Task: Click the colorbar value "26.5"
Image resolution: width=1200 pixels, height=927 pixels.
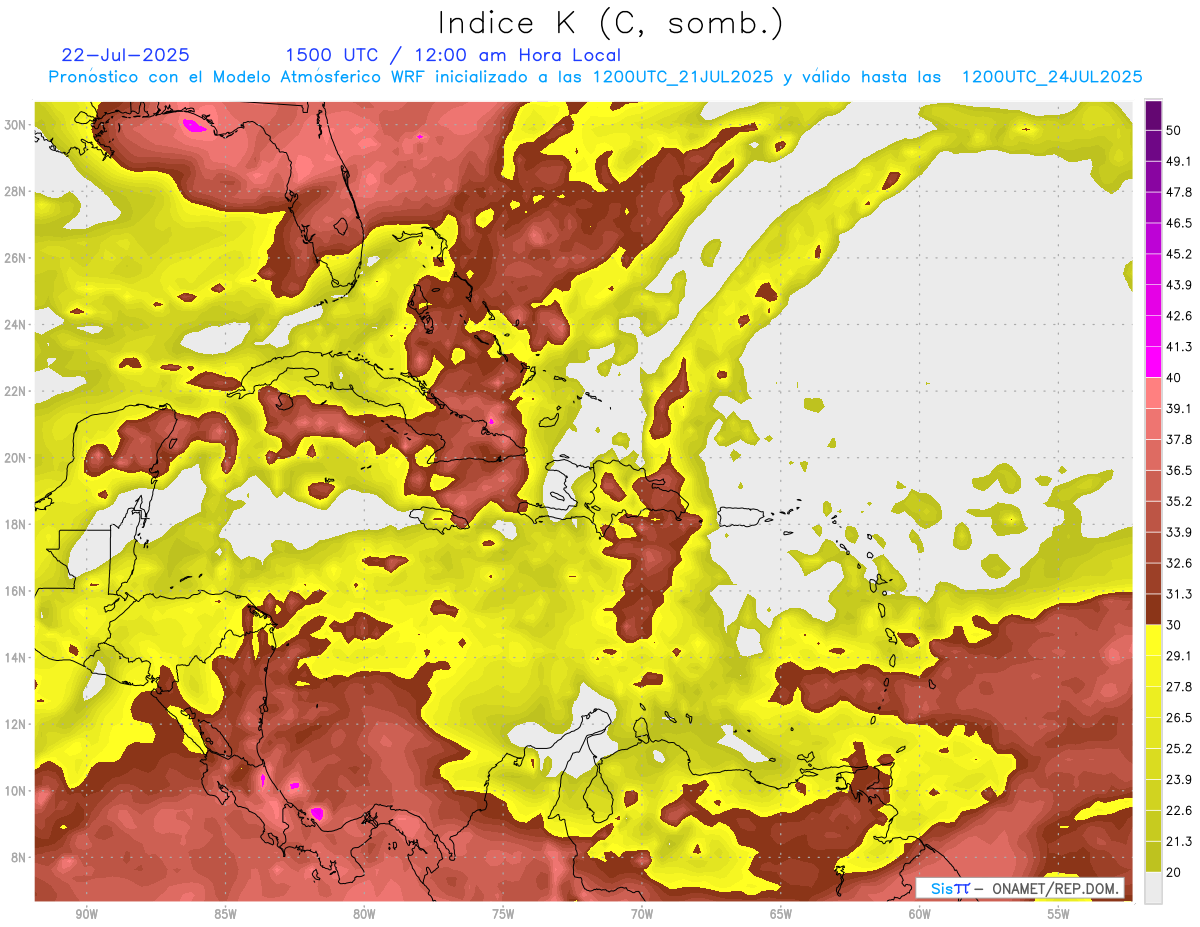Action: (1179, 718)
